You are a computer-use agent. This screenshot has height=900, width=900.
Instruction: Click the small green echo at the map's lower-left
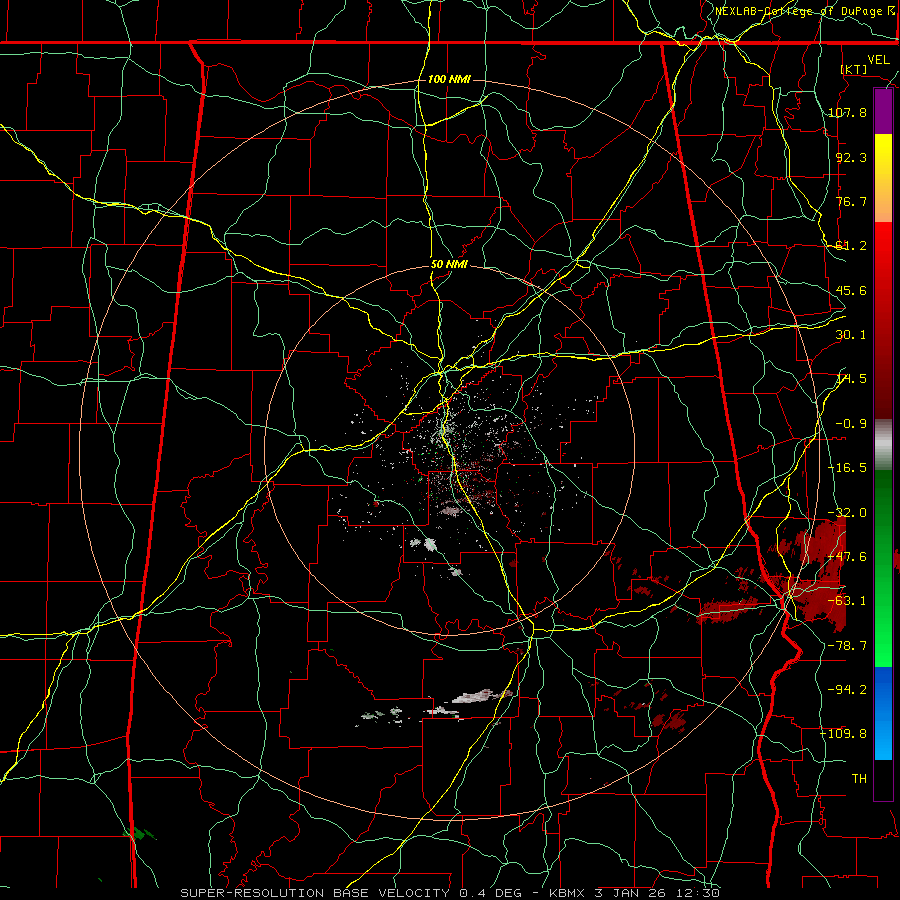pos(139,833)
